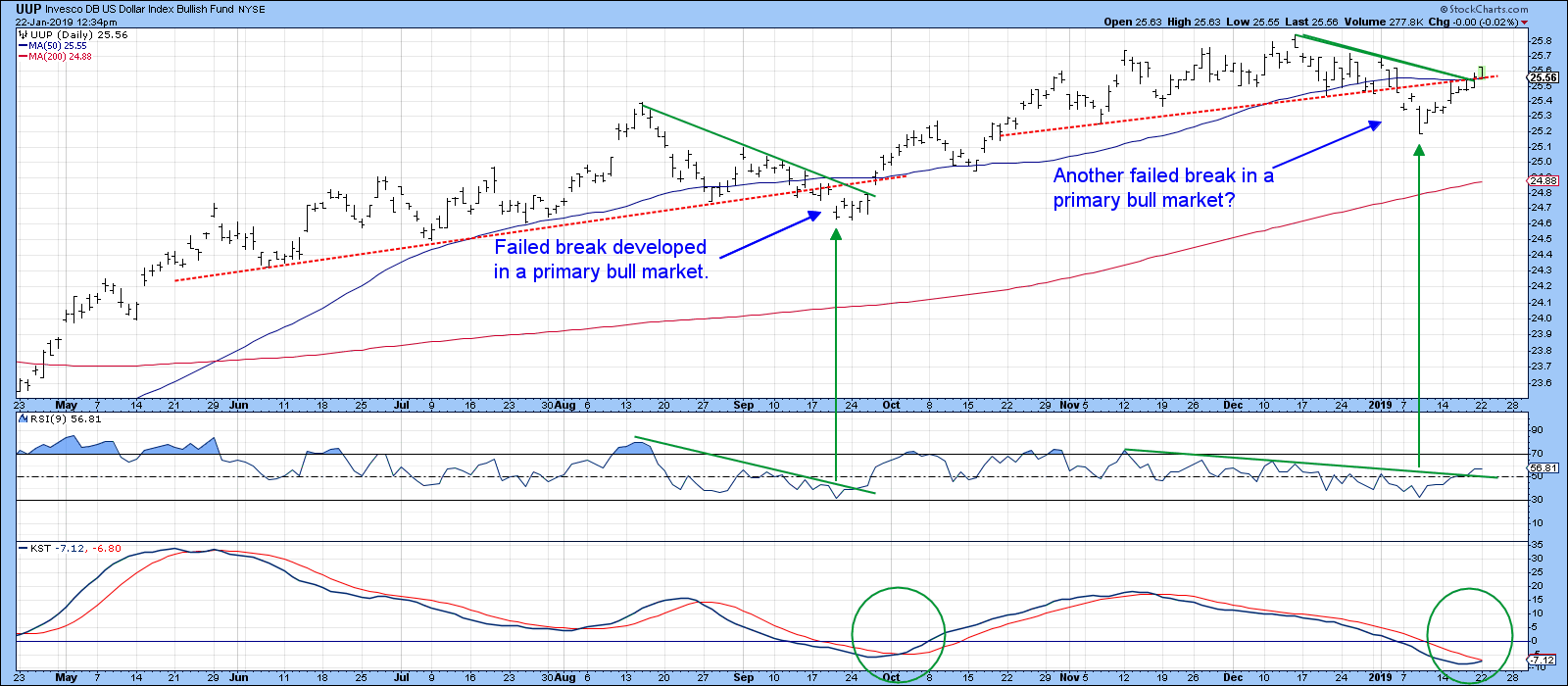Click the 56.81 RSI value axis tag
The height and width of the screenshot is (686, 1568).
[1543, 468]
